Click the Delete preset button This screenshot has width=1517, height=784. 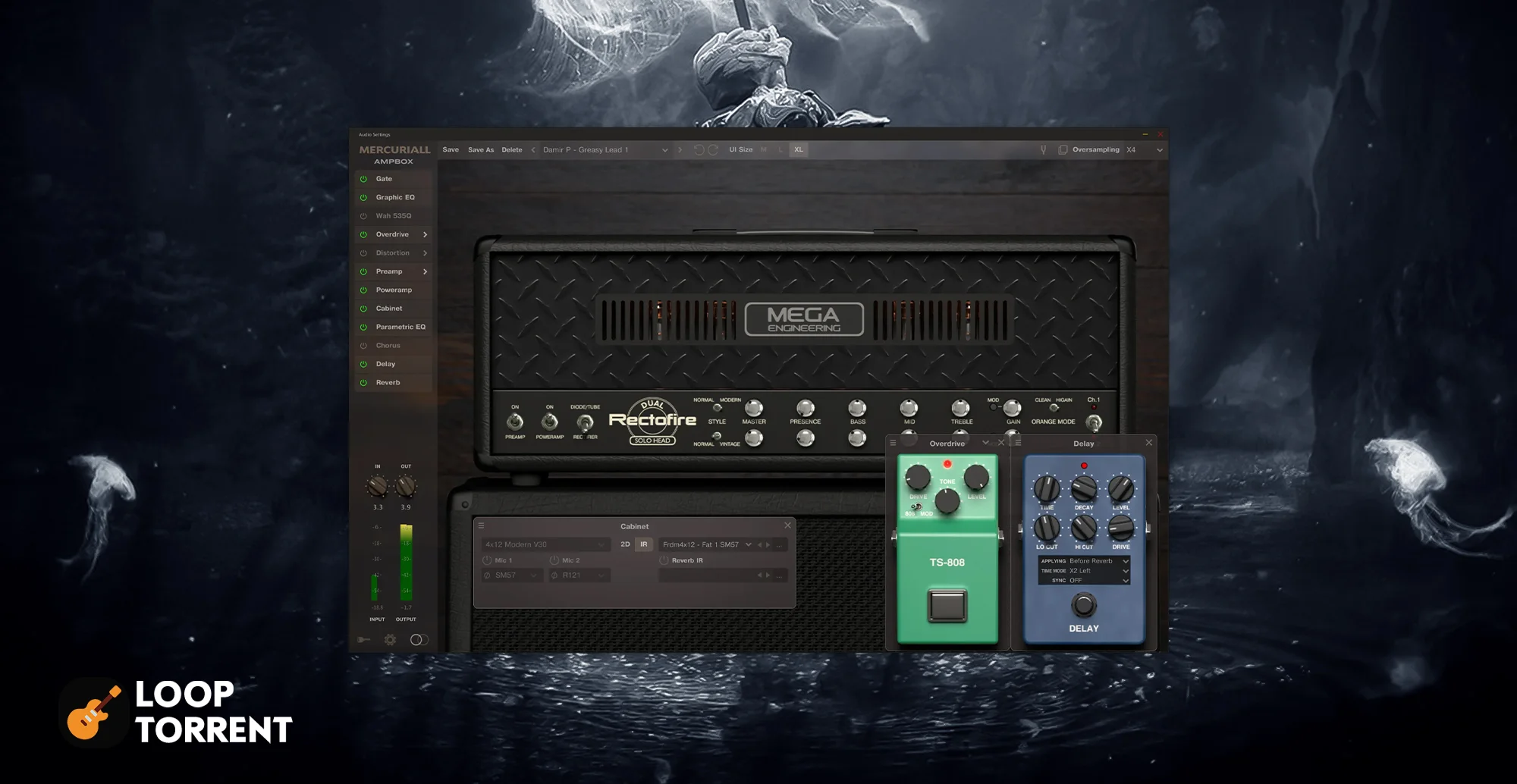click(x=512, y=150)
